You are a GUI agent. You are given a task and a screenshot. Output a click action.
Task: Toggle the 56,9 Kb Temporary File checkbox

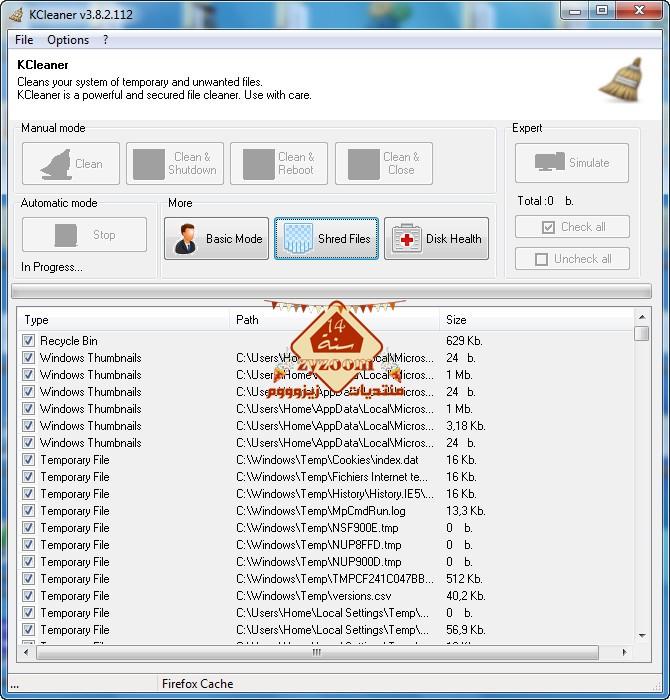[x=28, y=629]
